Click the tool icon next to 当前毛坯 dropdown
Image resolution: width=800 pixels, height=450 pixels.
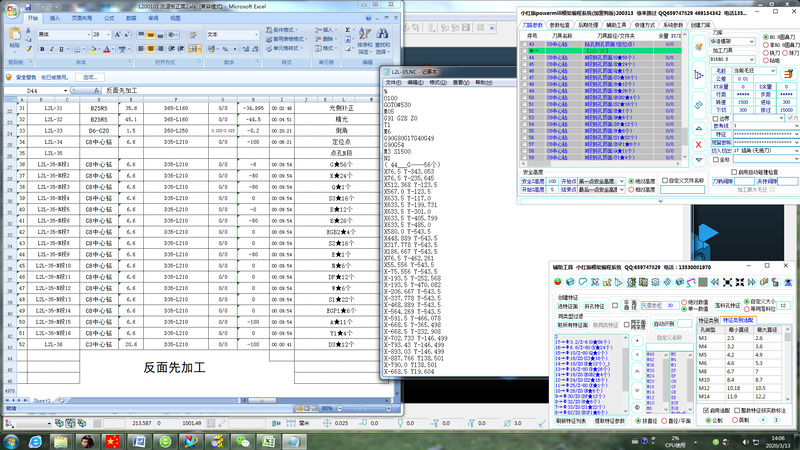(x=789, y=73)
